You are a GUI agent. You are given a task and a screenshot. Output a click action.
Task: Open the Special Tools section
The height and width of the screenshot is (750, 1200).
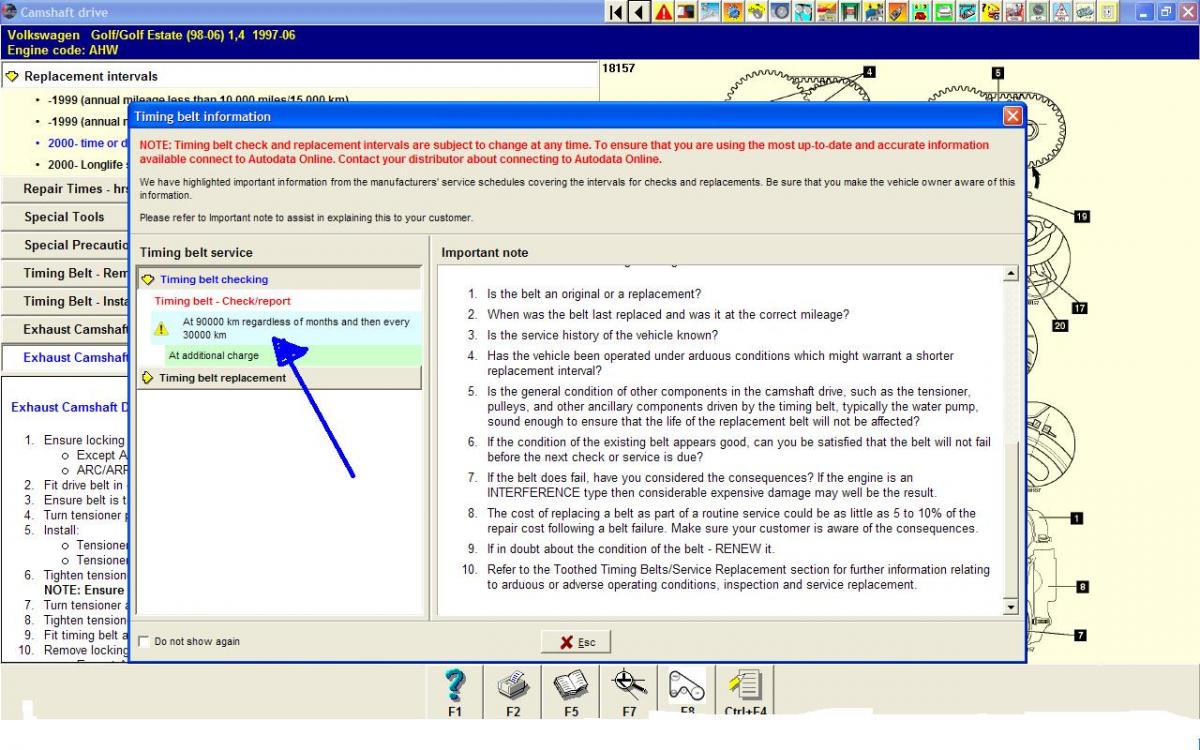pos(64,217)
